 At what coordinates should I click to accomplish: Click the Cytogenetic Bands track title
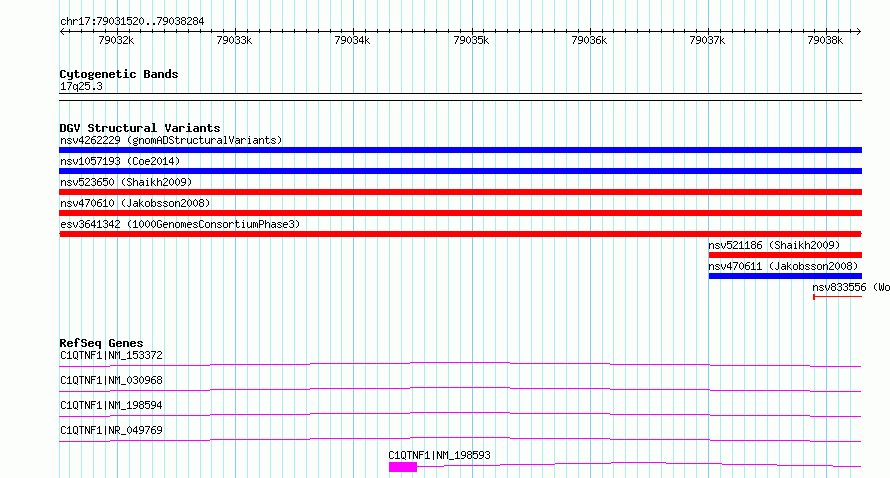119,74
